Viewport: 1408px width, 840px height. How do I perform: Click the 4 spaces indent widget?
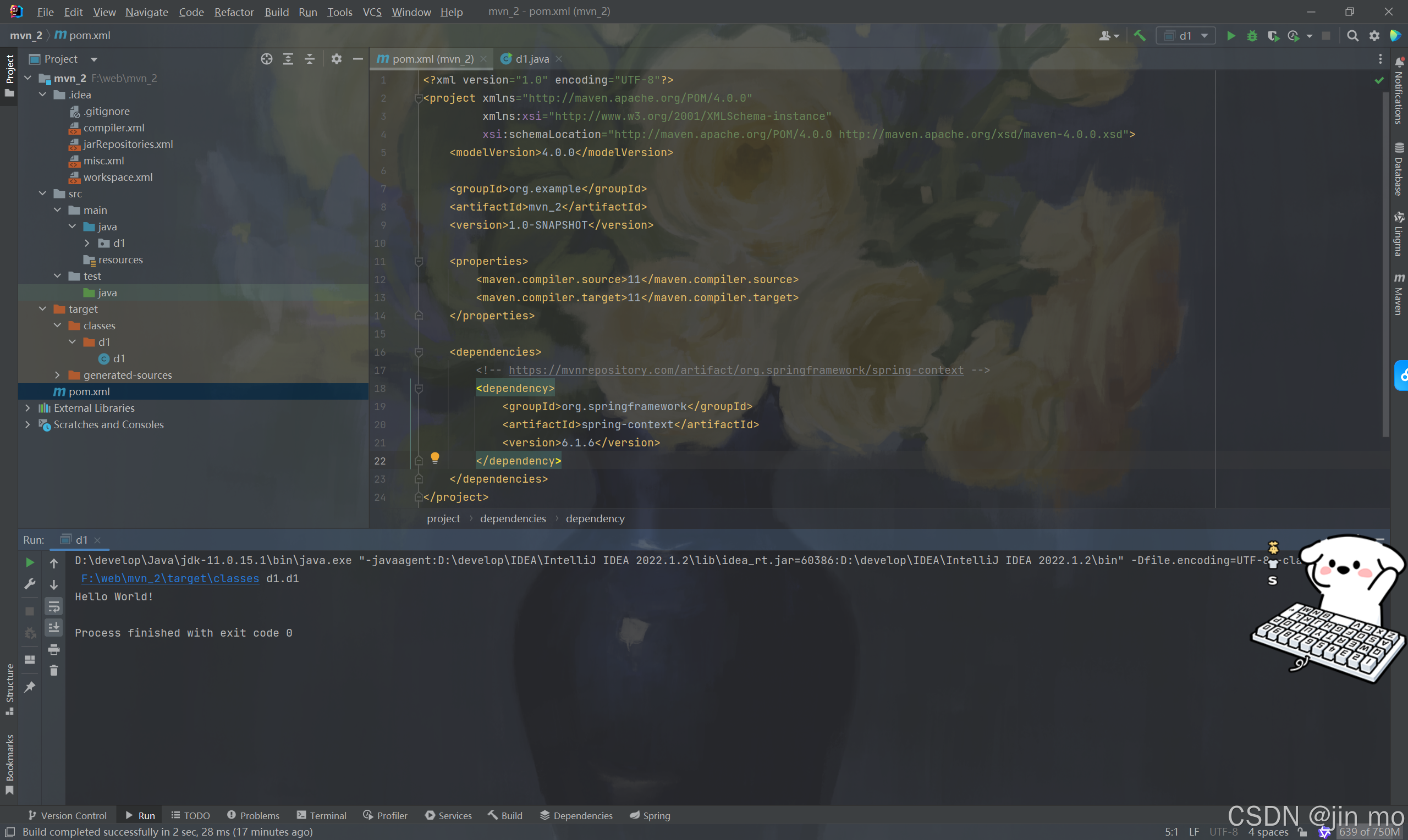point(1268,832)
